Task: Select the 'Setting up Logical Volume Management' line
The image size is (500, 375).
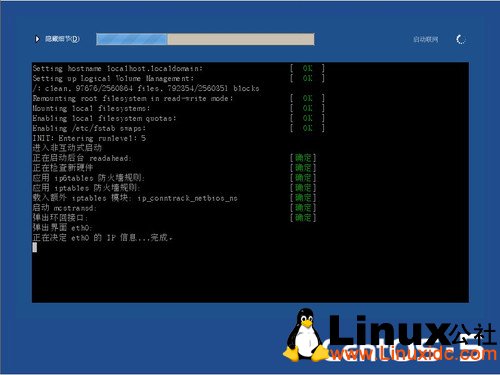Action: 113,79
